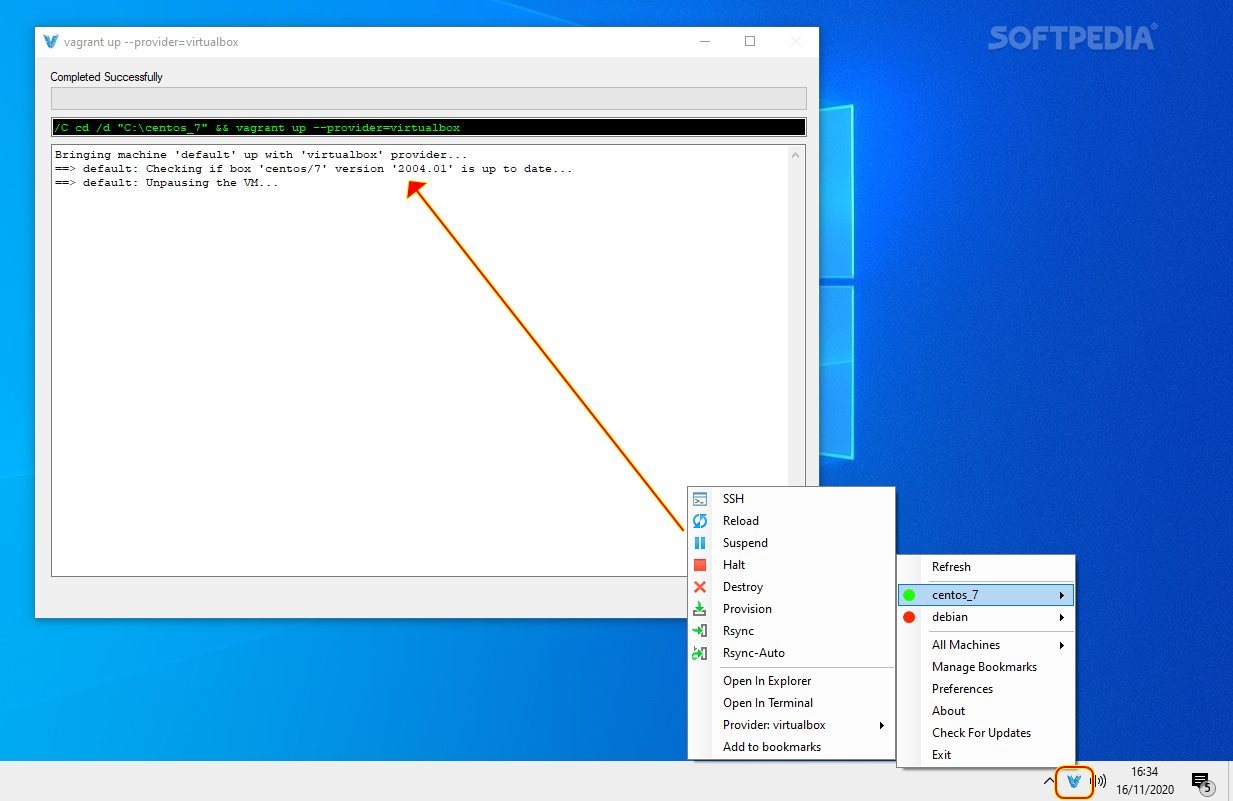Open Vagrant Manager tray icon
This screenshot has height=801, width=1233.
point(1074,781)
